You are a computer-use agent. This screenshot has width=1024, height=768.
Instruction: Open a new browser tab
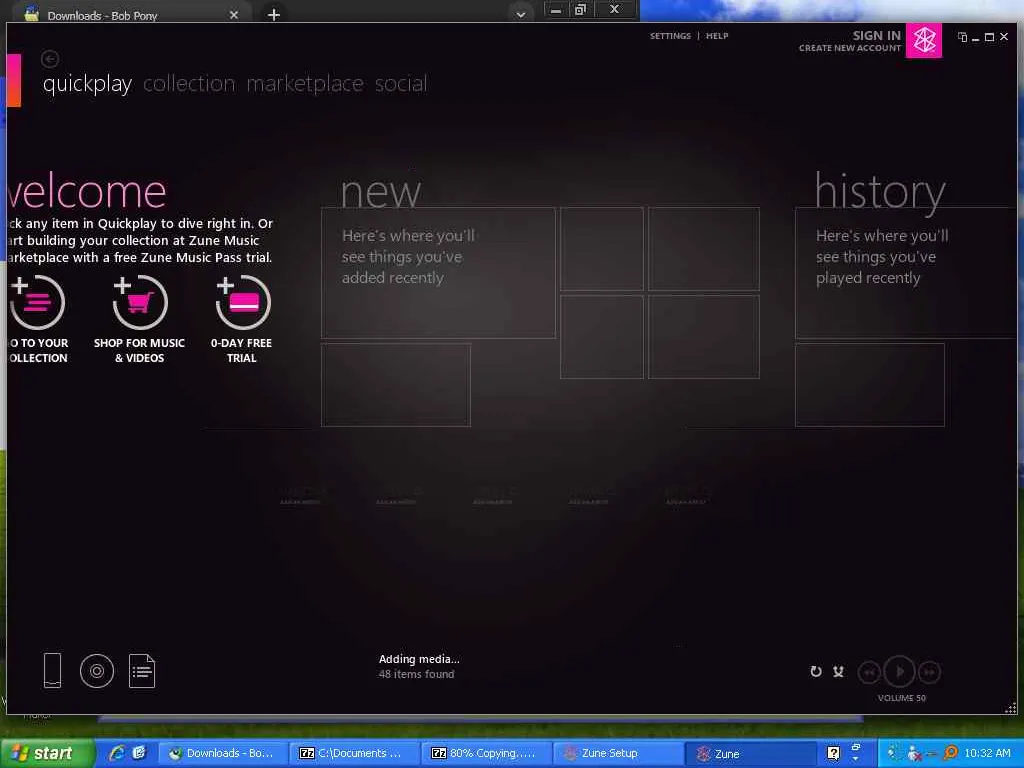coord(274,14)
